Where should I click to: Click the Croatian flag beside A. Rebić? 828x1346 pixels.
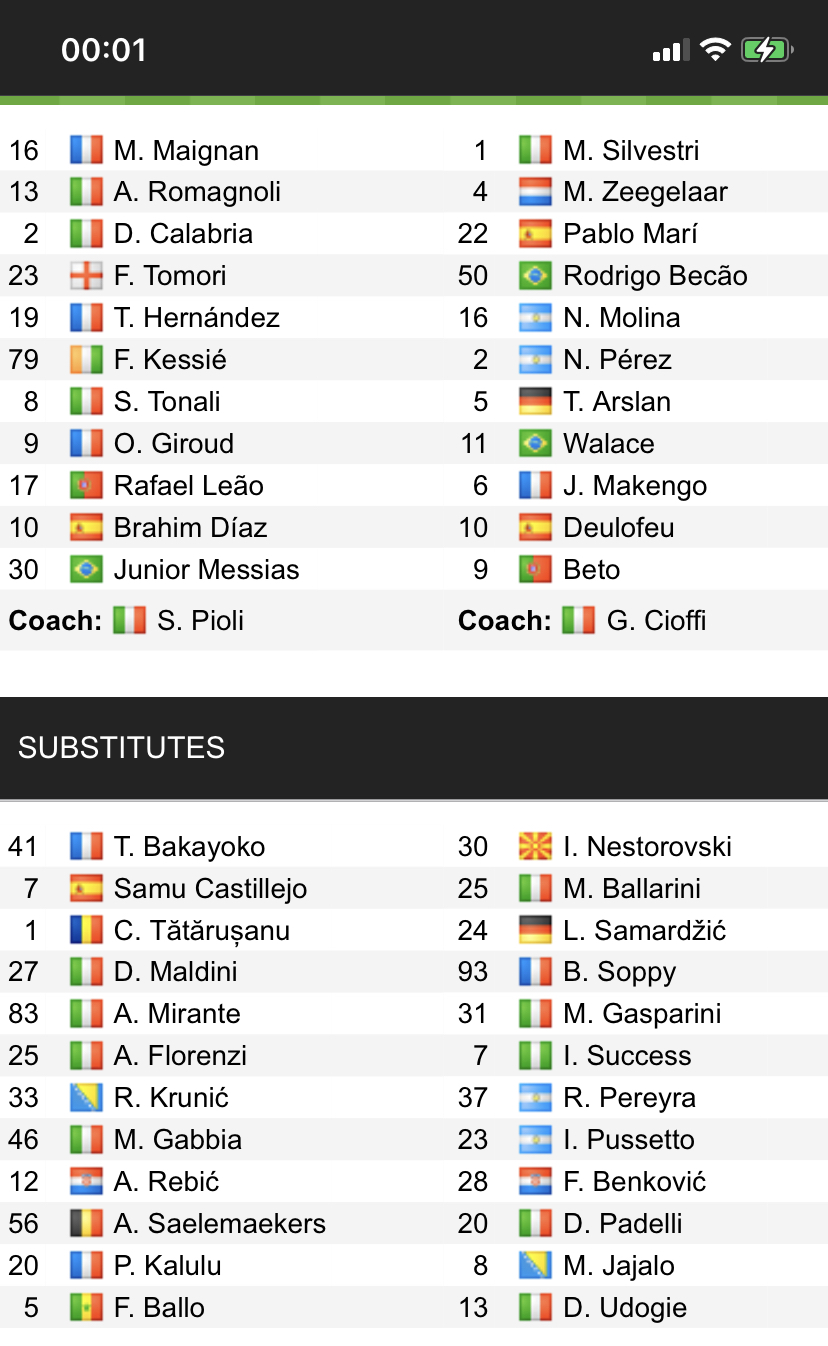[85, 1181]
